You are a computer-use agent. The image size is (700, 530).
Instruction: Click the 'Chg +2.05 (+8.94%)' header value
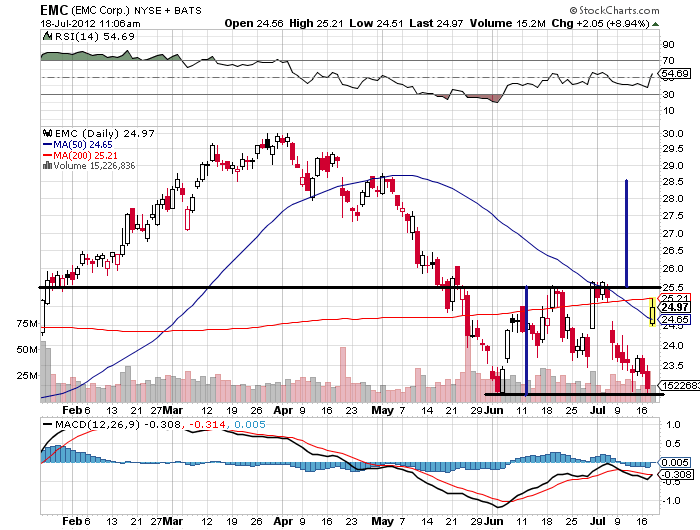point(600,23)
